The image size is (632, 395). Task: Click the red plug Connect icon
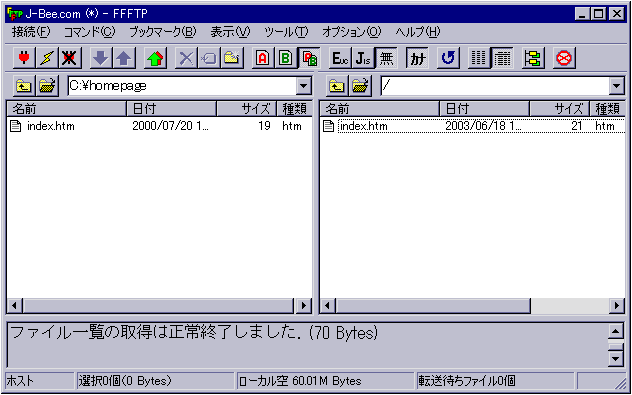[24, 59]
